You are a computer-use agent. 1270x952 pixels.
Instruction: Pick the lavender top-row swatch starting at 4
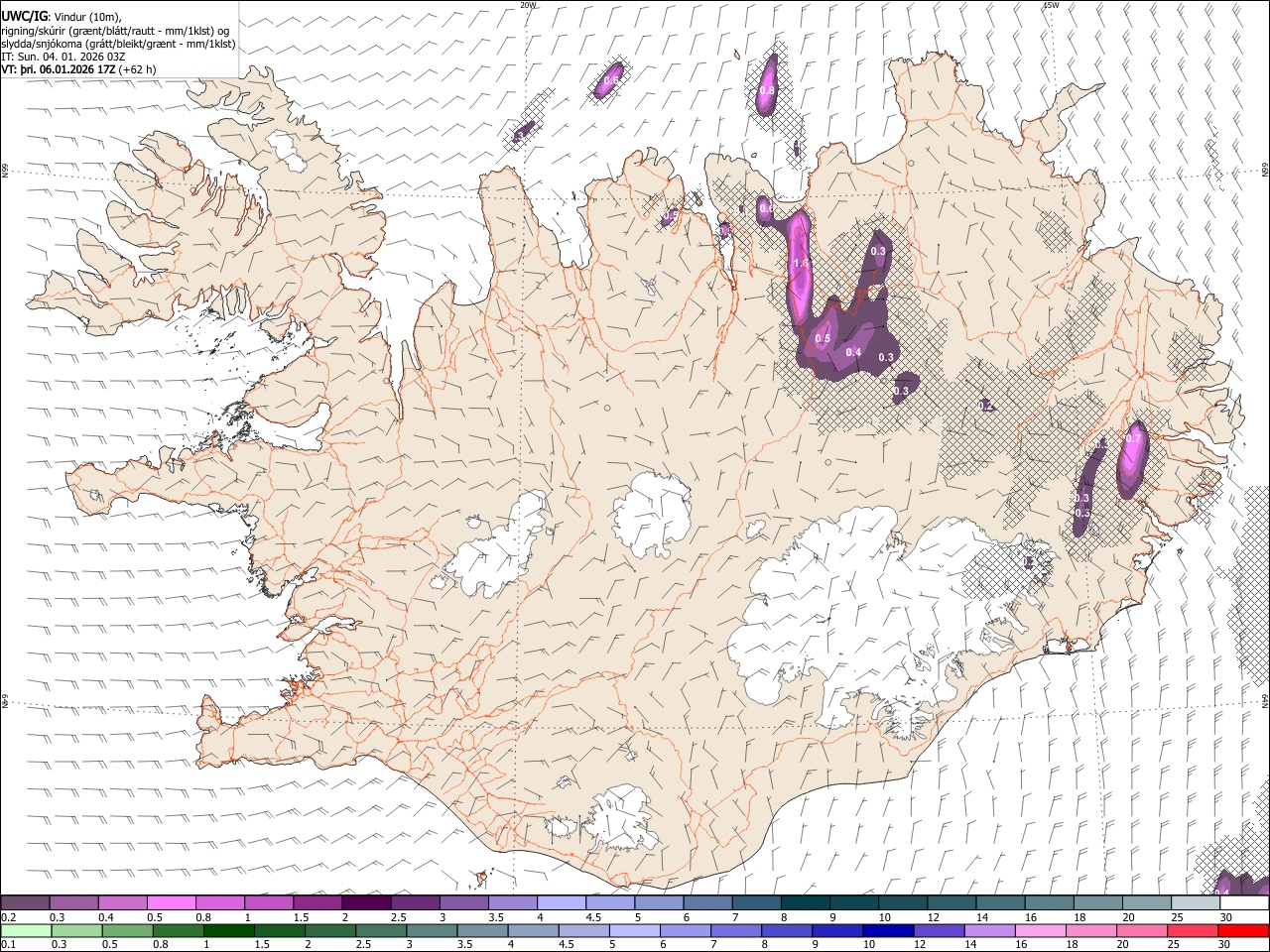[561, 903]
